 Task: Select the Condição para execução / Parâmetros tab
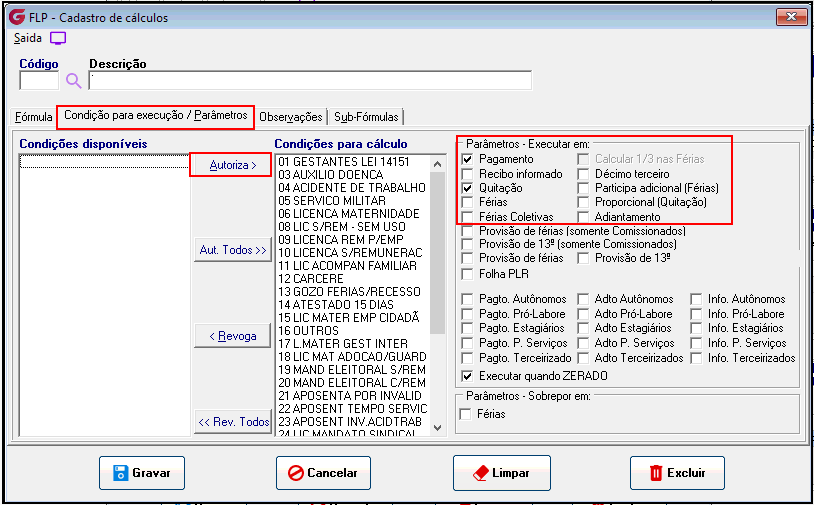(x=156, y=116)
